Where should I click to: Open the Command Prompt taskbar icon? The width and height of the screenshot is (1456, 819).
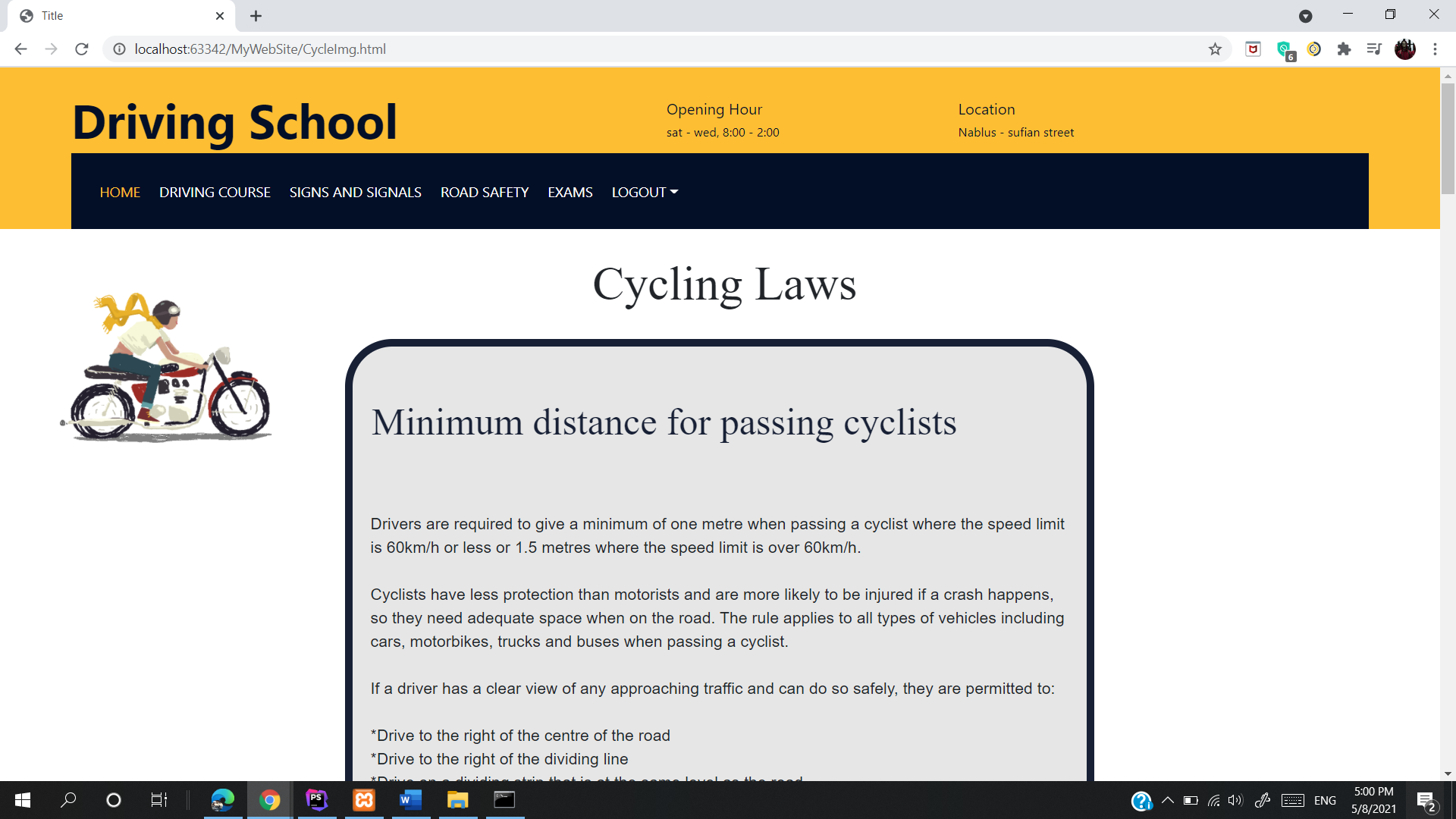[x=504, y=800]
